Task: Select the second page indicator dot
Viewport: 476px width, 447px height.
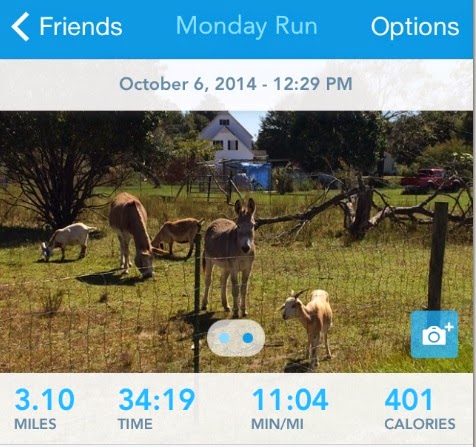Action: tap(248, 338)
